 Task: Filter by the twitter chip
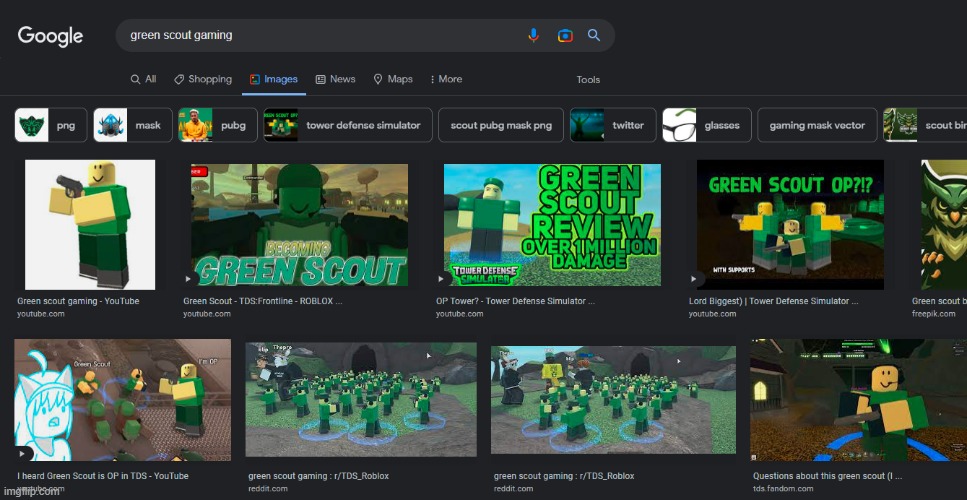(613, 125)
